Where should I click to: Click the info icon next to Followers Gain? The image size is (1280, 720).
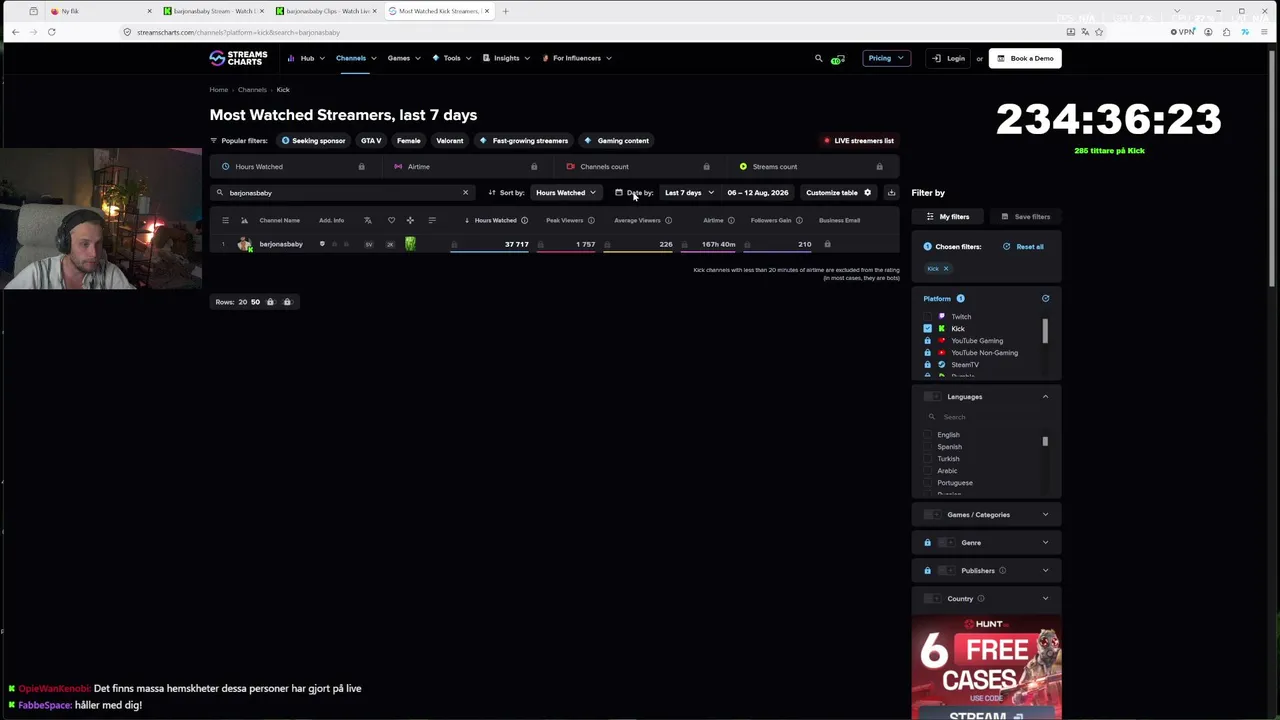point(799,220)
